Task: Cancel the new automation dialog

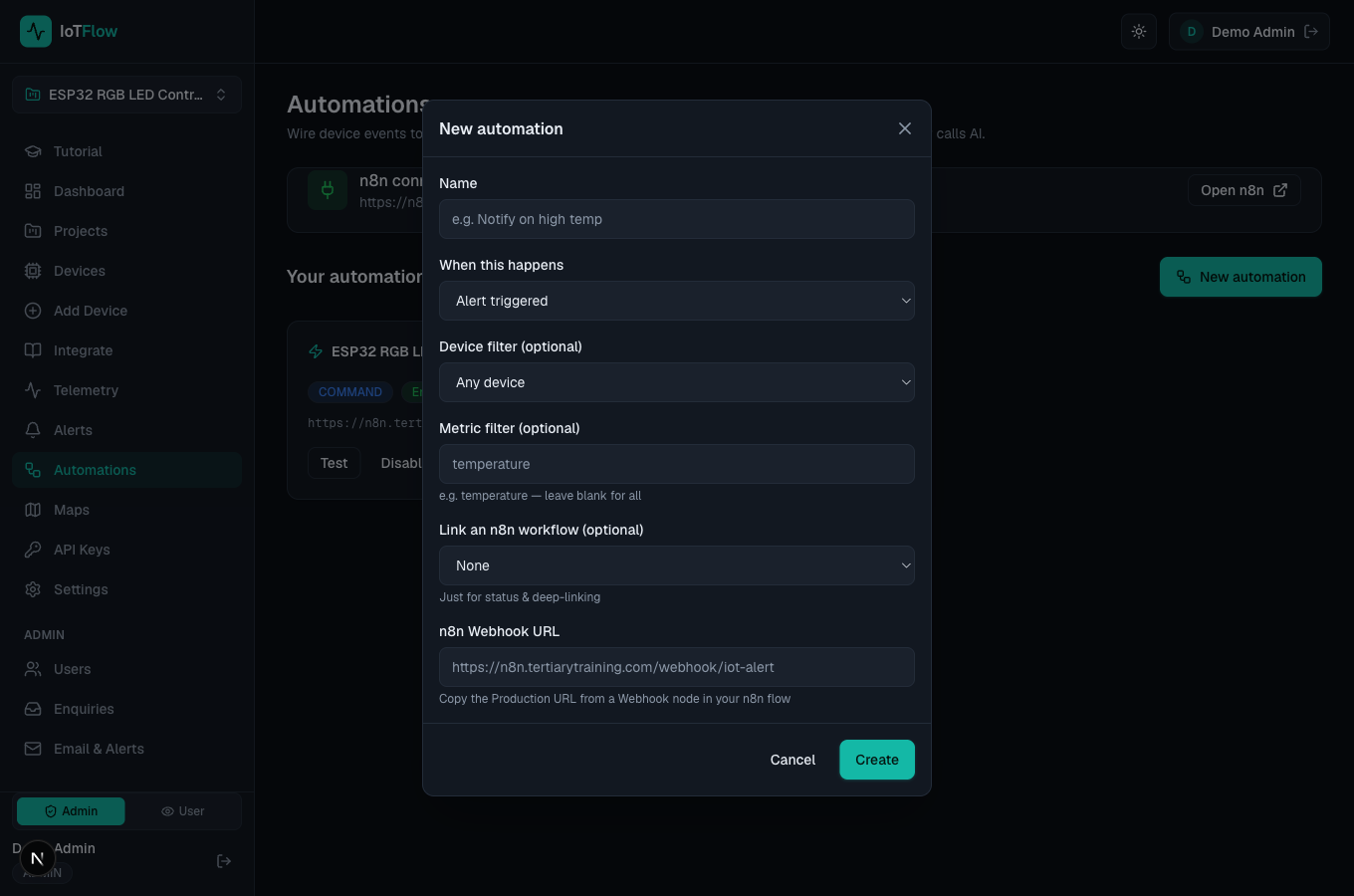Action: point(792,760)
